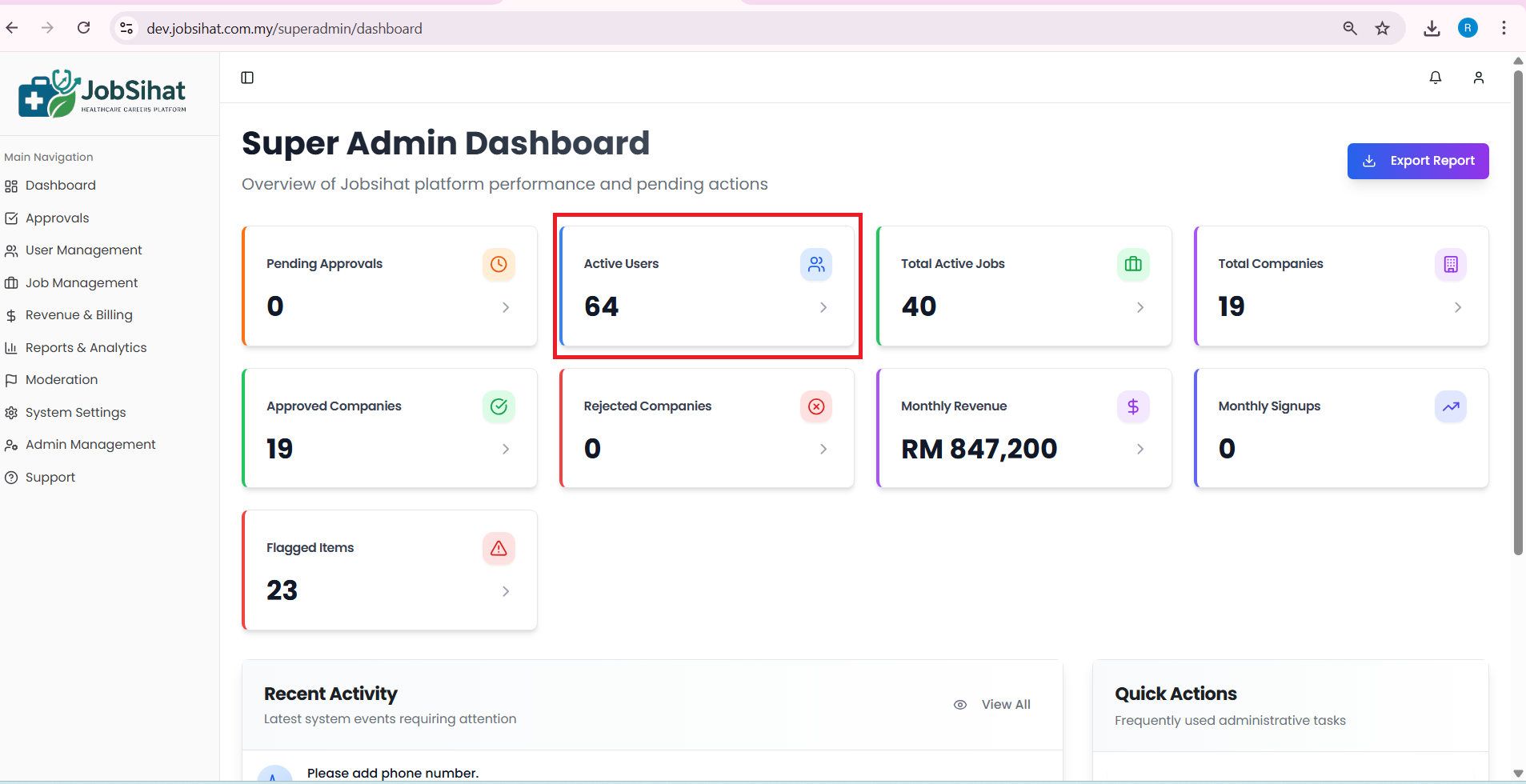1526x784 pixels.
Task: Open Reports & Analytics in sidebar
Action: click(x=86, y=348)
